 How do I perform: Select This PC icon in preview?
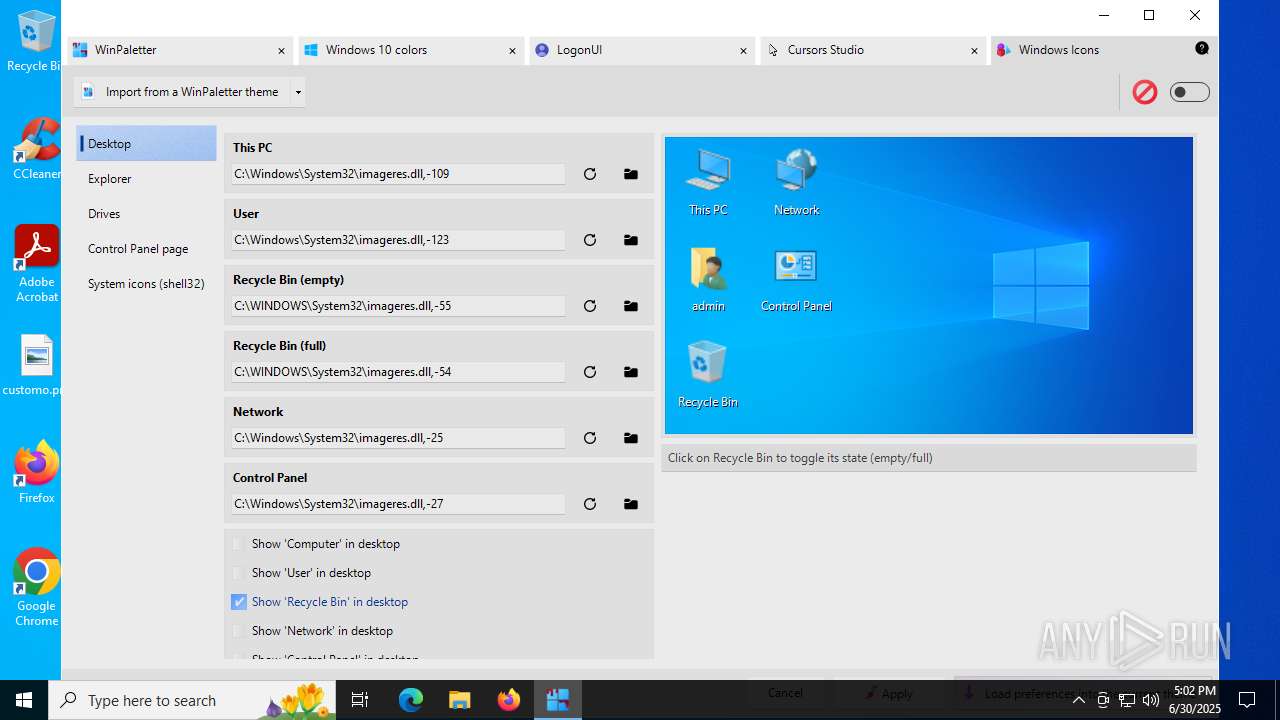(707, 182)
